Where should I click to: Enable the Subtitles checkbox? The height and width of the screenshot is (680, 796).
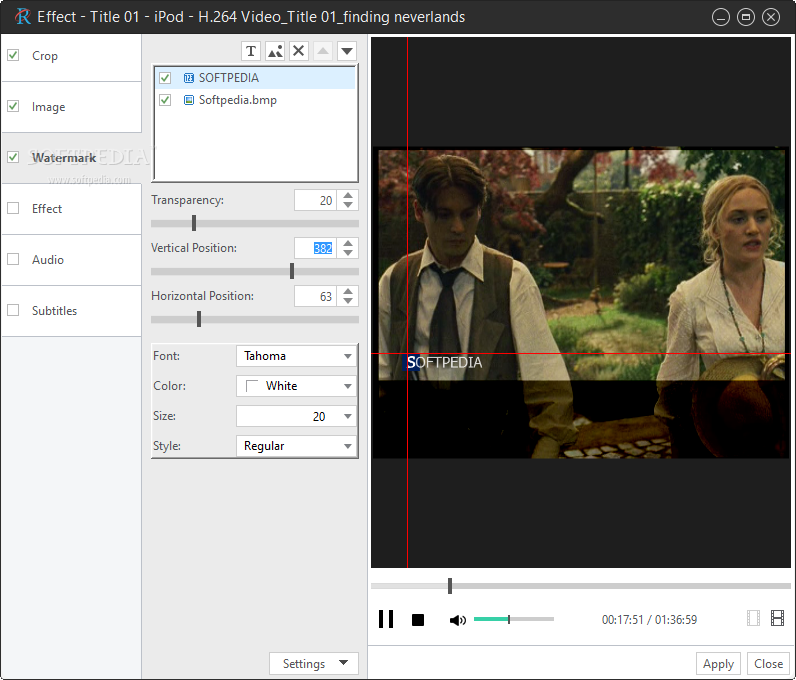pos(13,310)
